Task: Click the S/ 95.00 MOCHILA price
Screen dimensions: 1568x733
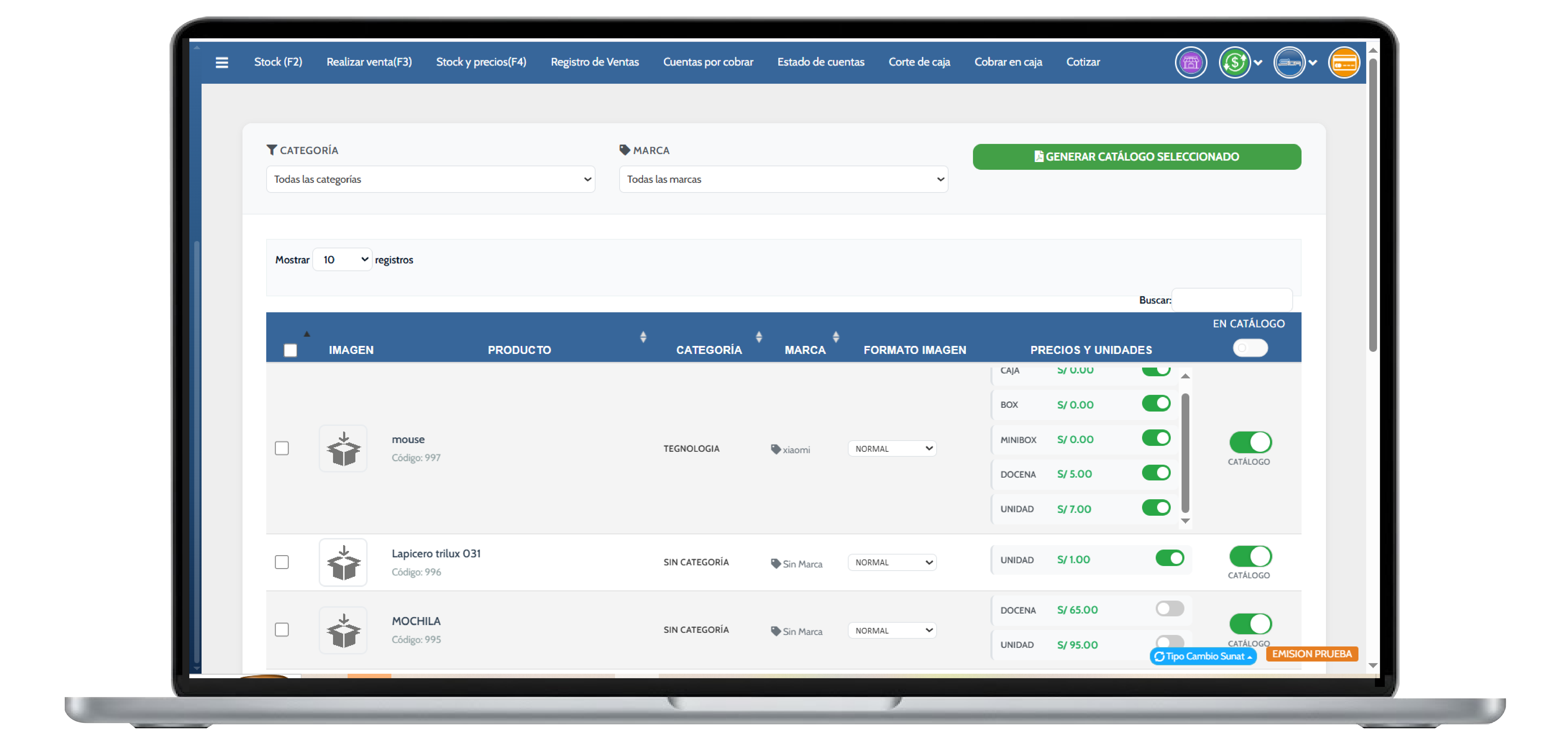Action: click(x=1077, y=645)
